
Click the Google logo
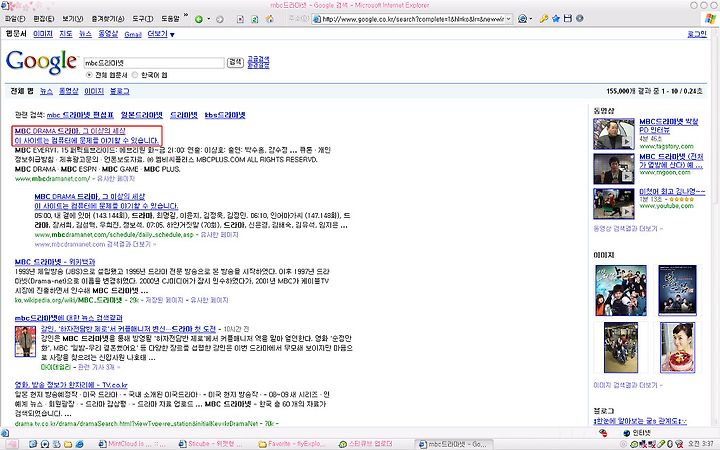point(42,62)
